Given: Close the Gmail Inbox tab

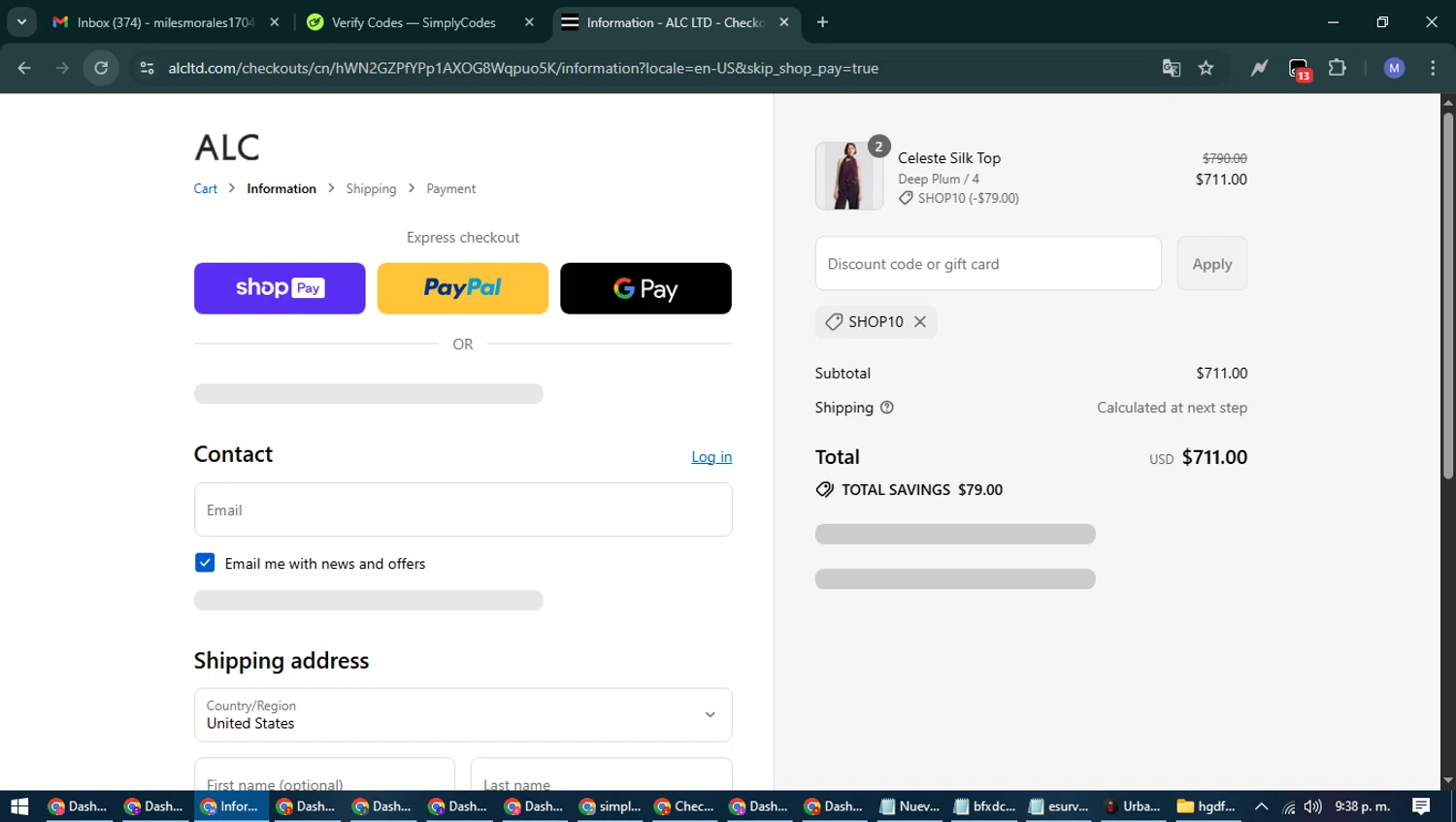Looking at the screenshot, I should 275,22.
